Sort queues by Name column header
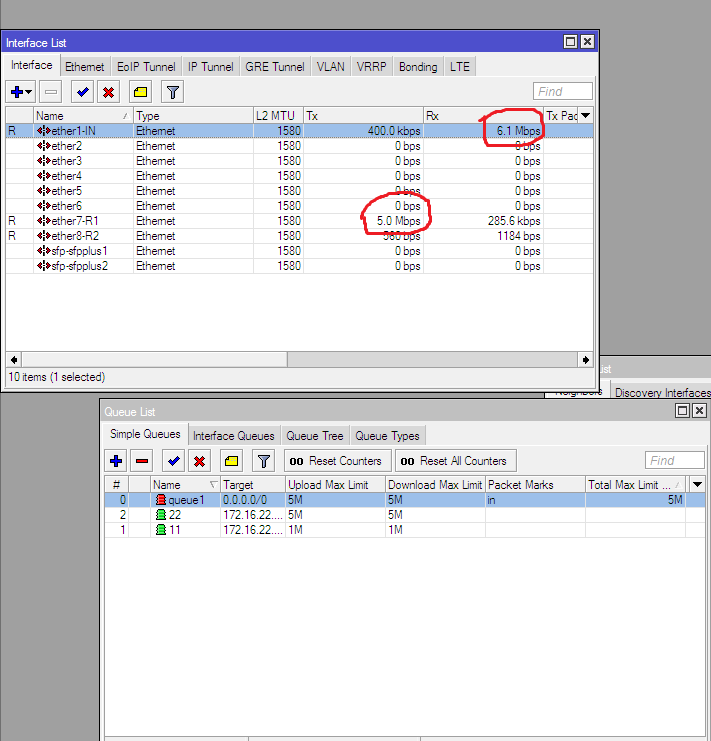This screenshot has width=711, height=741. [x=185, y=485]
